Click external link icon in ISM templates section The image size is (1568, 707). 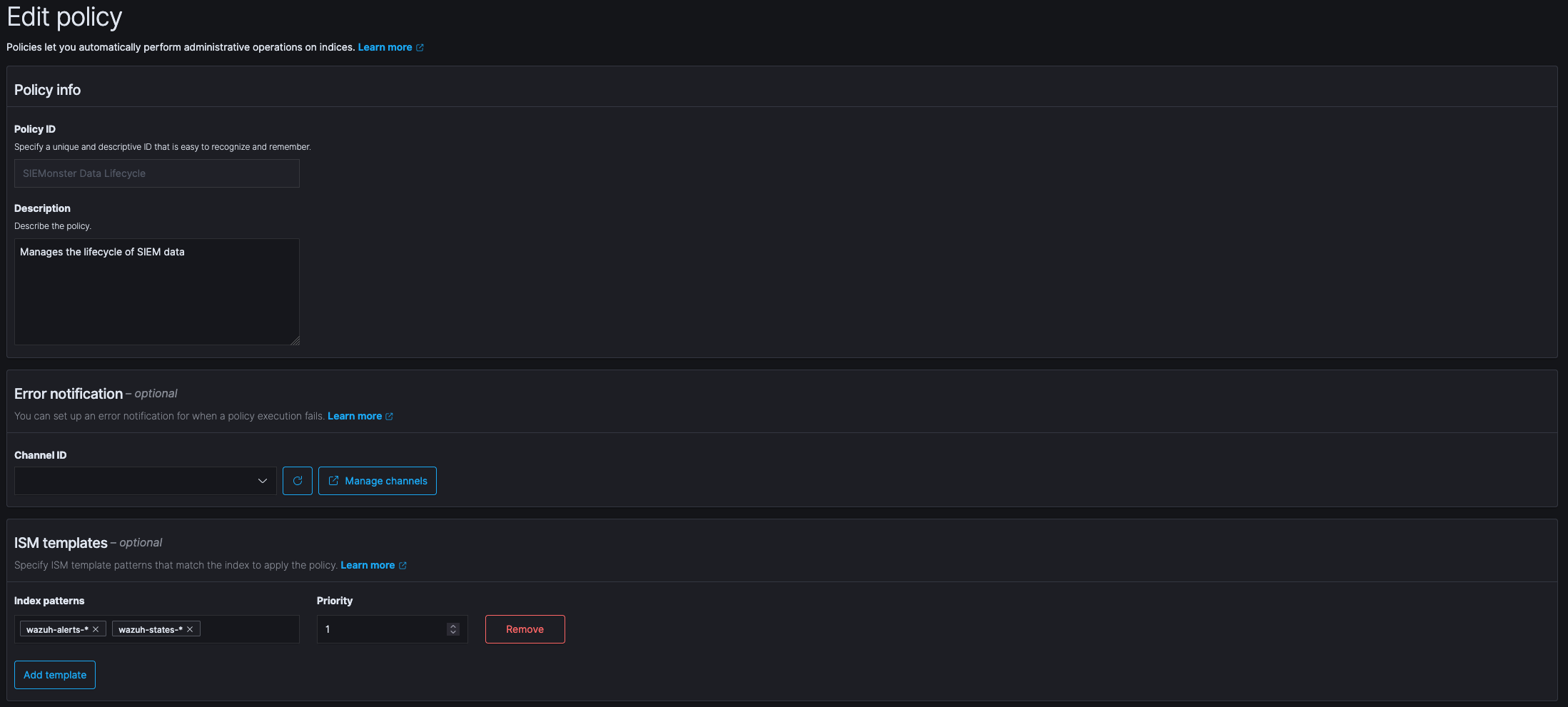403,566
